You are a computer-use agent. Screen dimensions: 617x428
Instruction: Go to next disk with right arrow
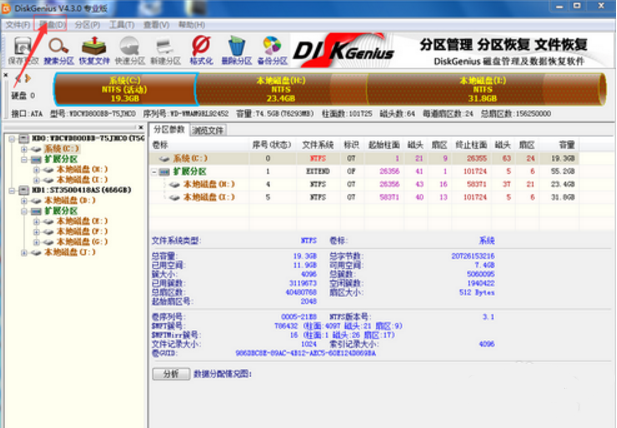[x=28, y=78]
